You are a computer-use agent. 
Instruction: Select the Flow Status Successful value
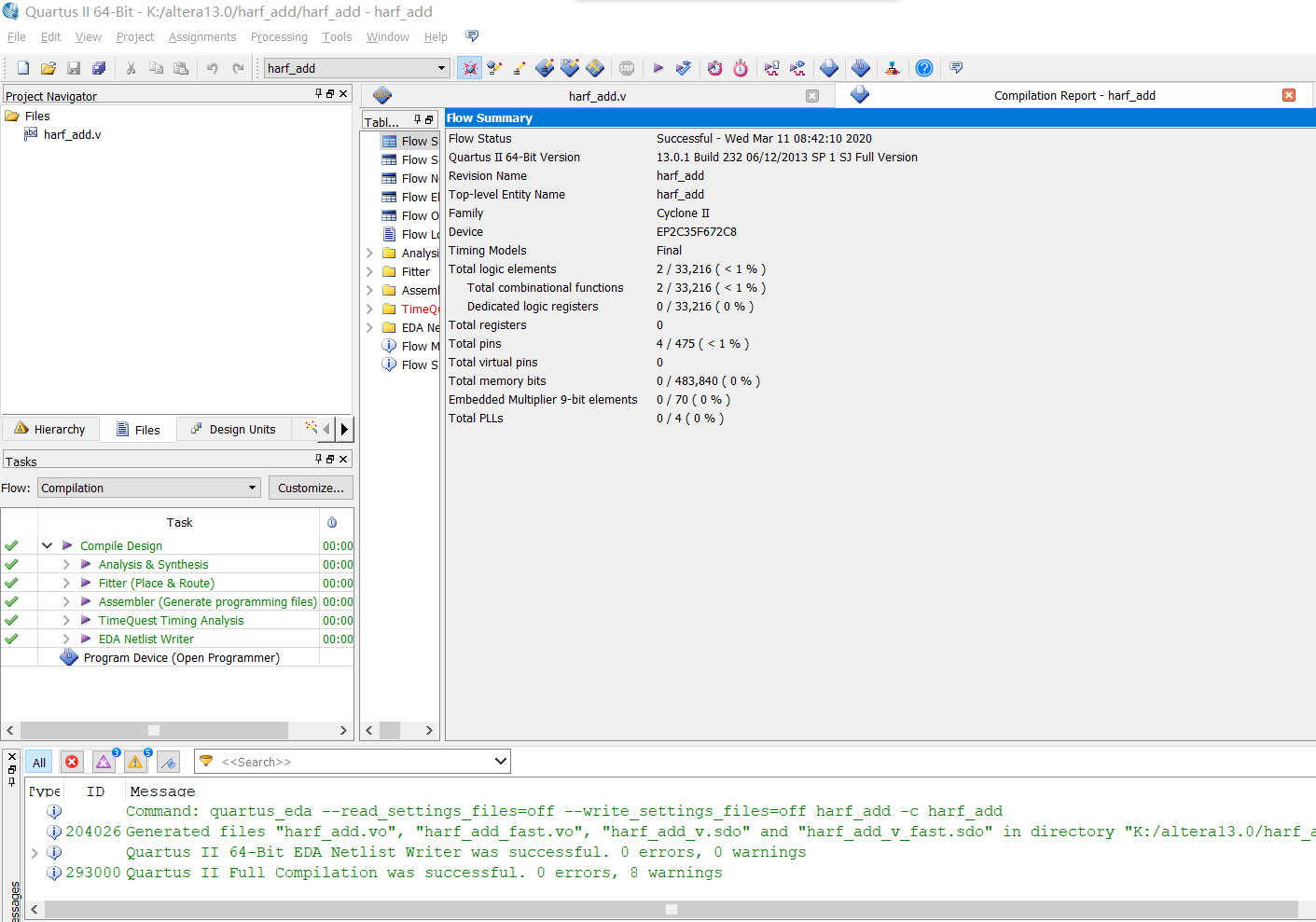click(x=764, y=139)
